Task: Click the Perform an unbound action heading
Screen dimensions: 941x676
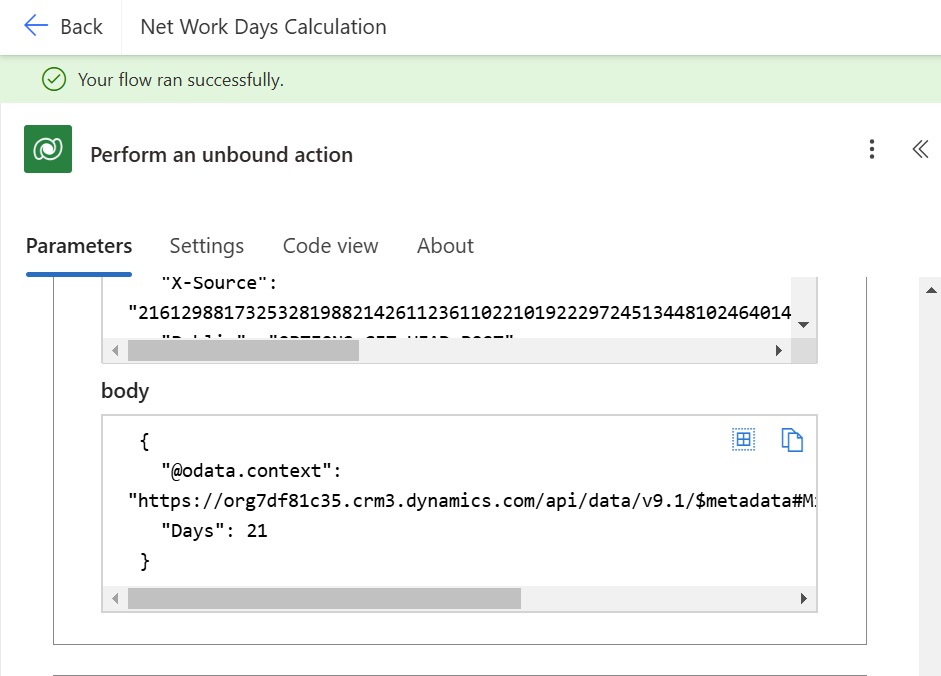Action: (221, 155)
